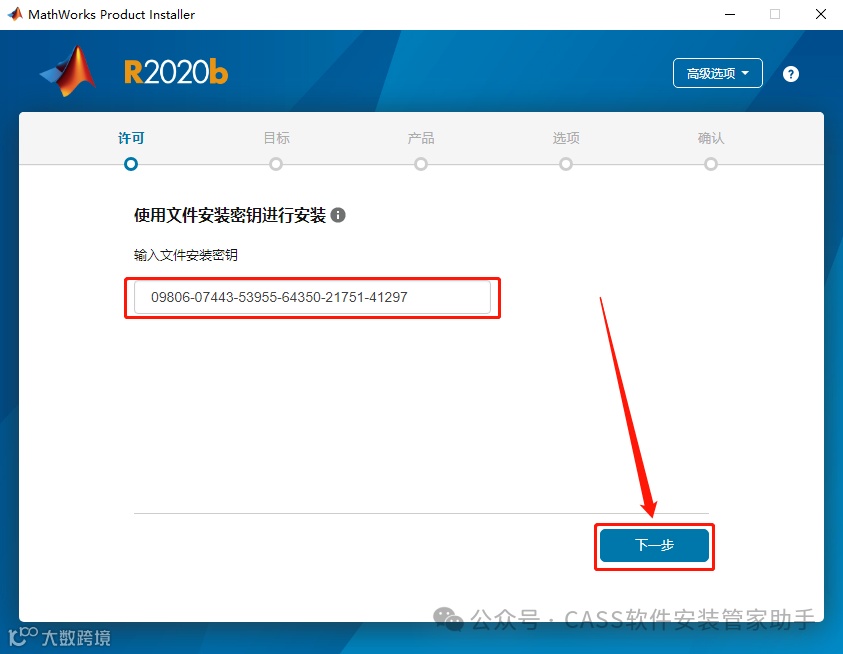Click the 选项 step circle marker
843x654 pixels.
coord(566,164)
